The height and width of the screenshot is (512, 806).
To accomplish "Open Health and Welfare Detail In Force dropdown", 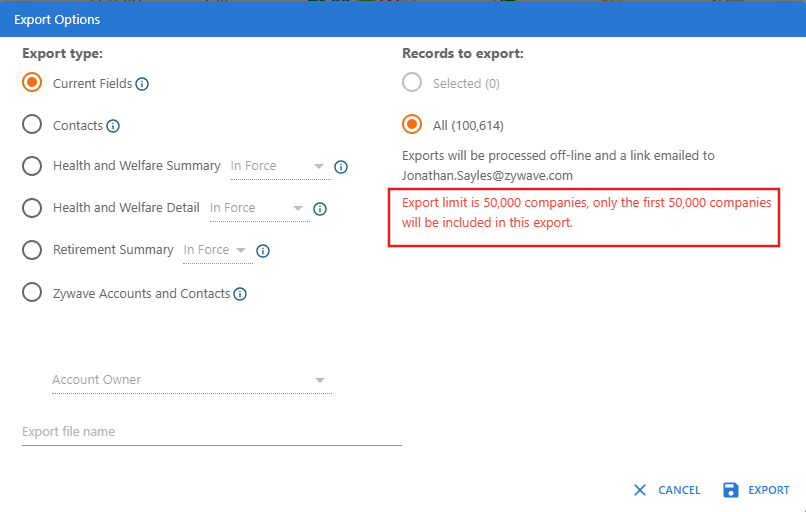I will [260, 208].
